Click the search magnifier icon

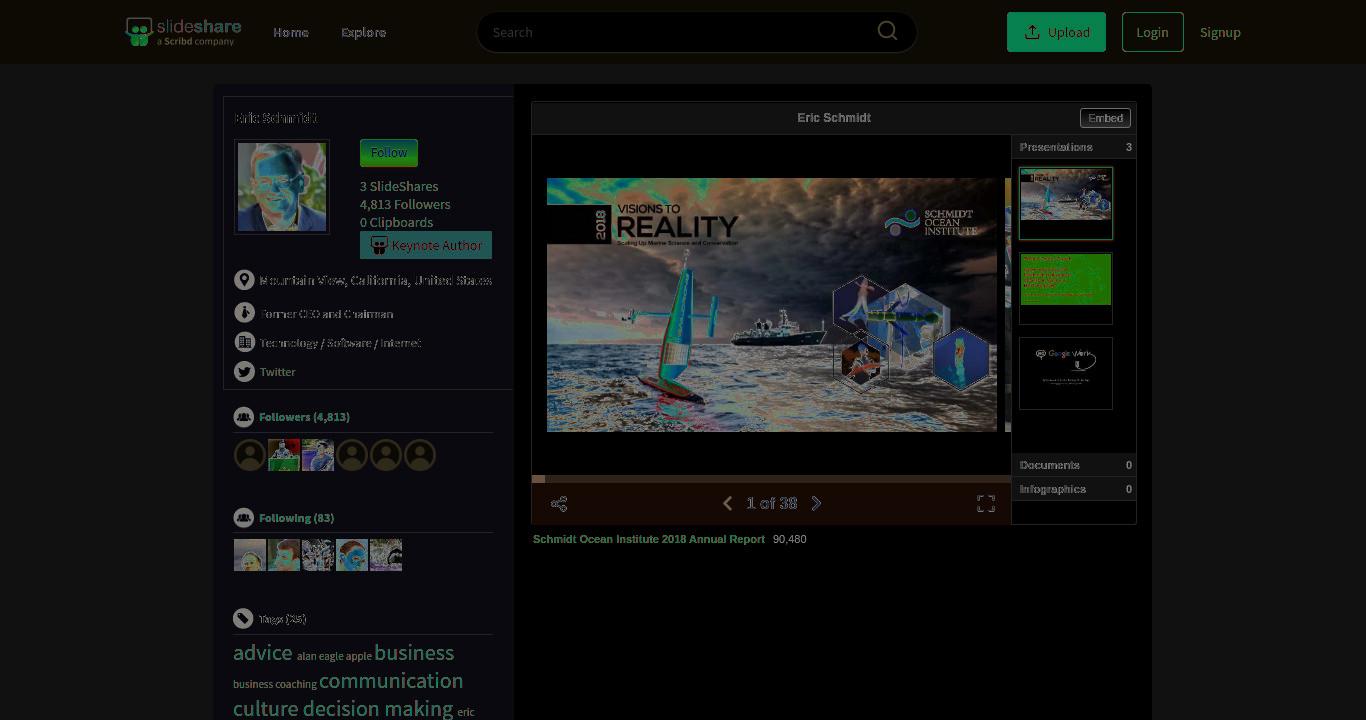click(x=887, y=31)
